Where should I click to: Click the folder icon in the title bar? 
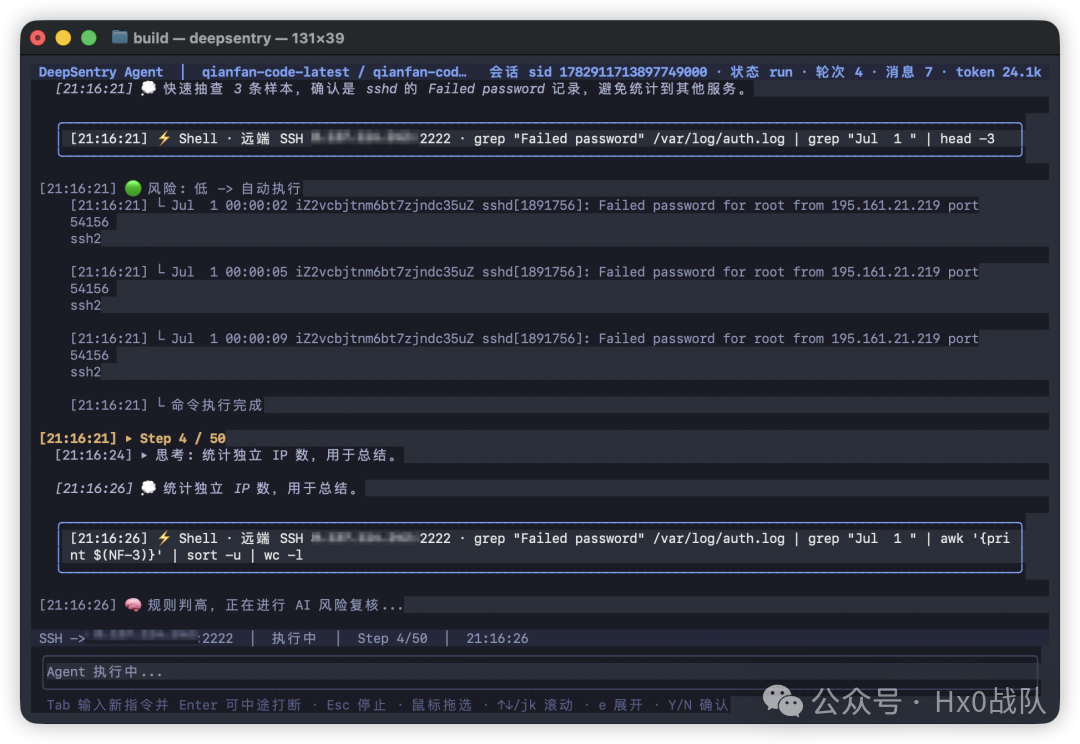click(120, 37)
